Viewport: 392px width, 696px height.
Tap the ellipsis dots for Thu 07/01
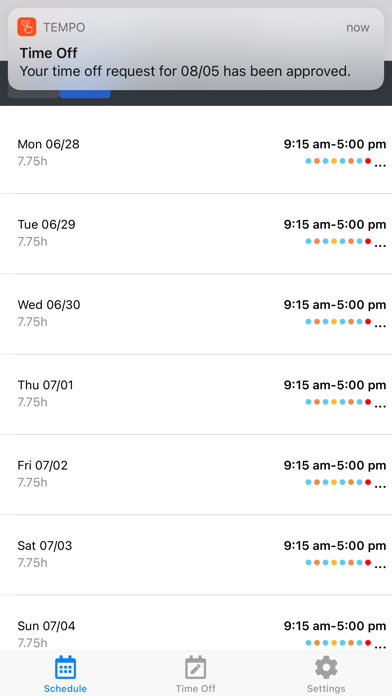(380, 406)
